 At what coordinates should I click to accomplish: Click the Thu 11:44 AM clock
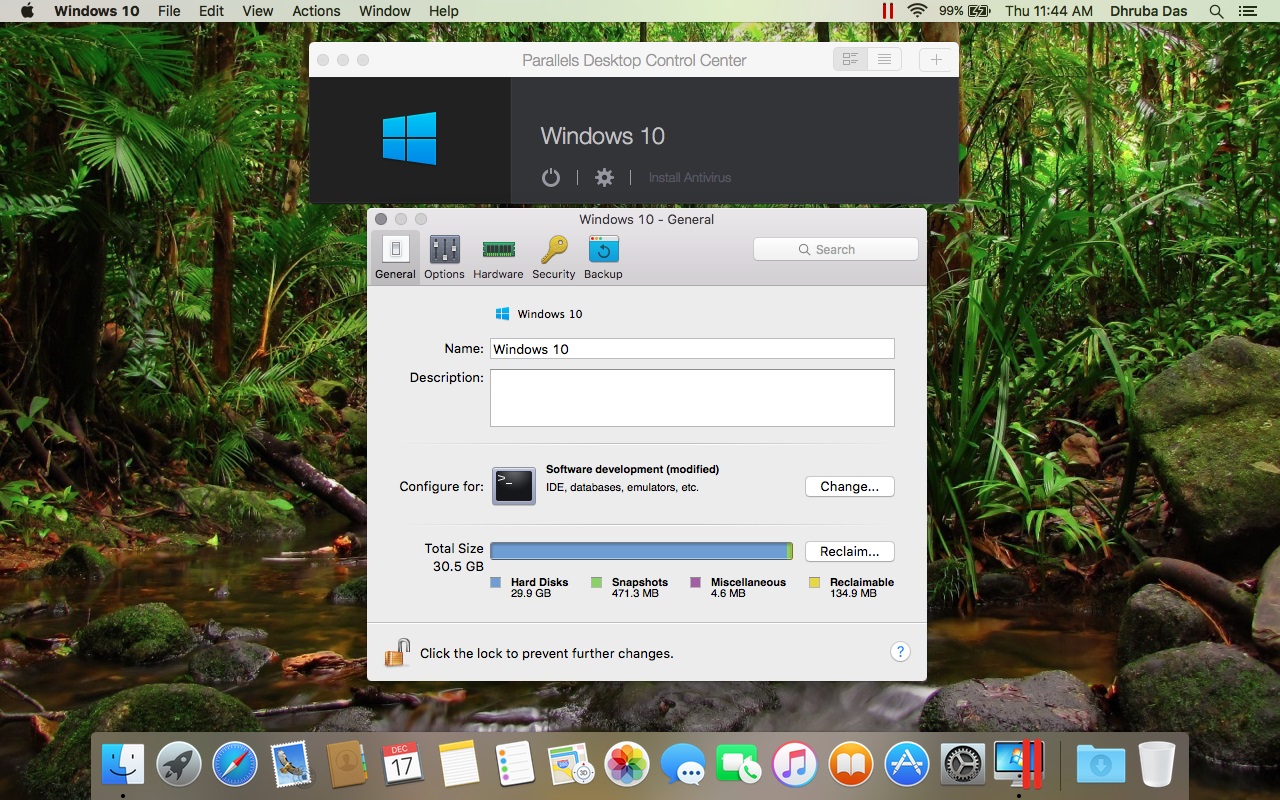[1049, 11]
